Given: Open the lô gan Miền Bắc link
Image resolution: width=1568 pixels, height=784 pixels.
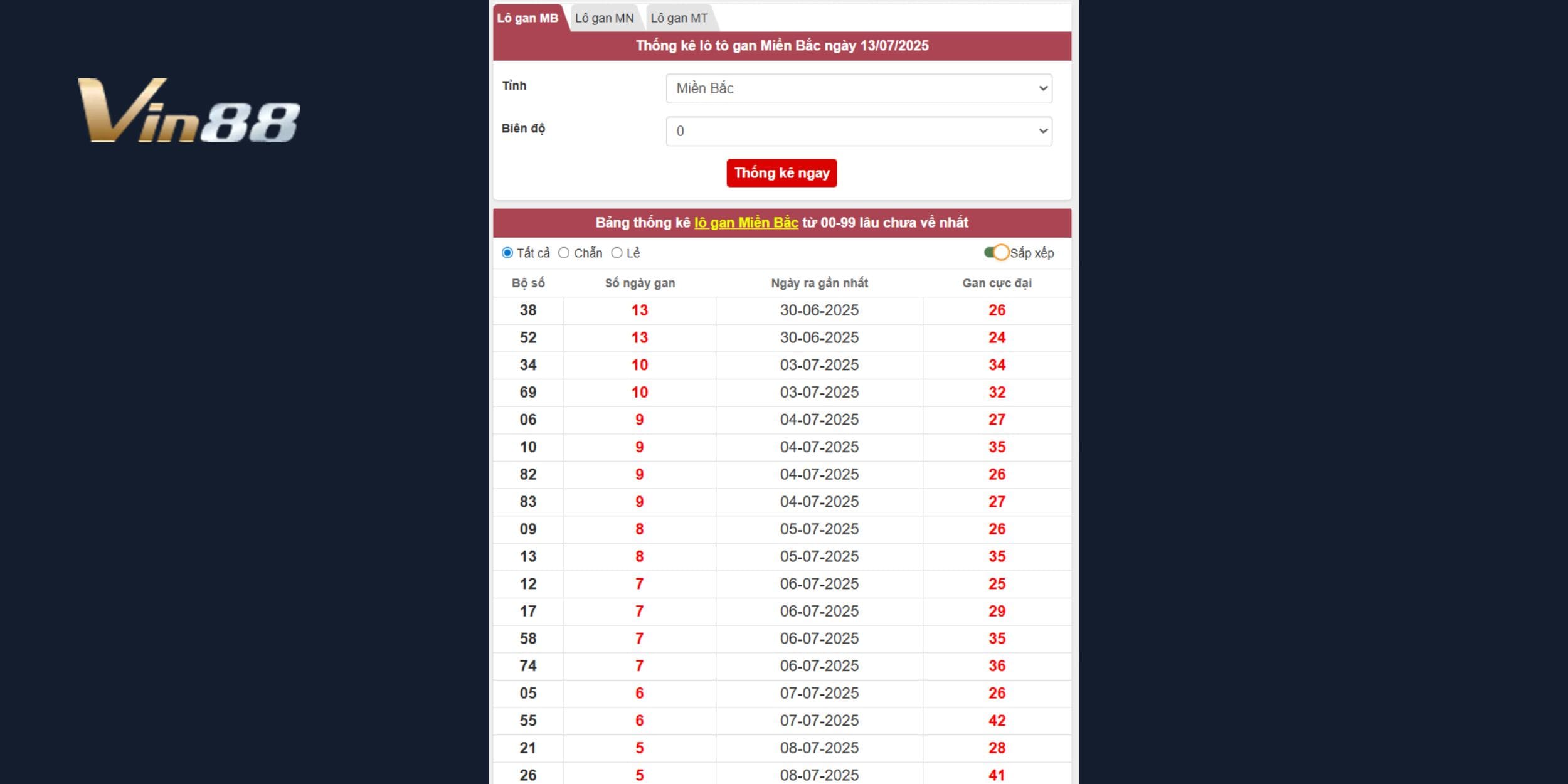Looking at the screenshot, I should click(746, 223).
